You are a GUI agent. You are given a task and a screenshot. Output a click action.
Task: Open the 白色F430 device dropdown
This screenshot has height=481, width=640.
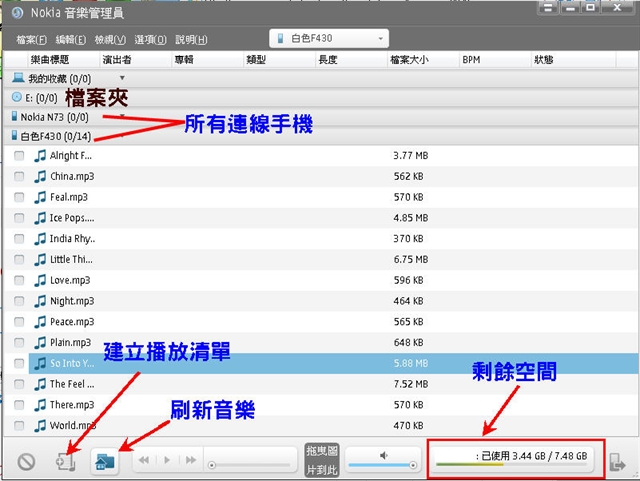(x=329, y=38)
